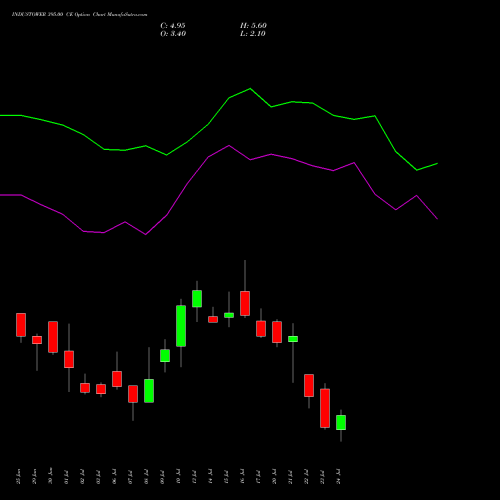
Task: Select the 24 Jul date label
Action: click(338, 477)
